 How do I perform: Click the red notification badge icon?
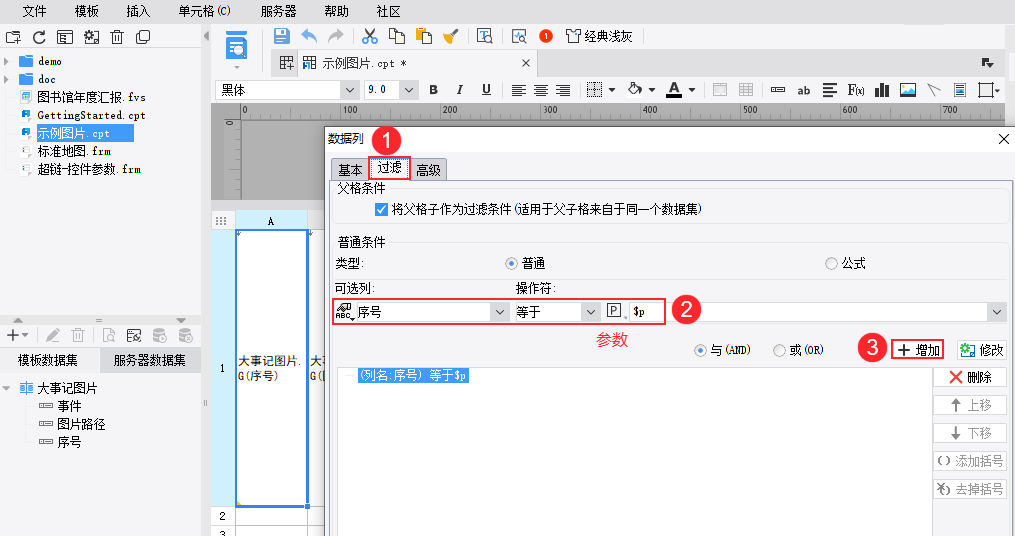click(546, 36)
